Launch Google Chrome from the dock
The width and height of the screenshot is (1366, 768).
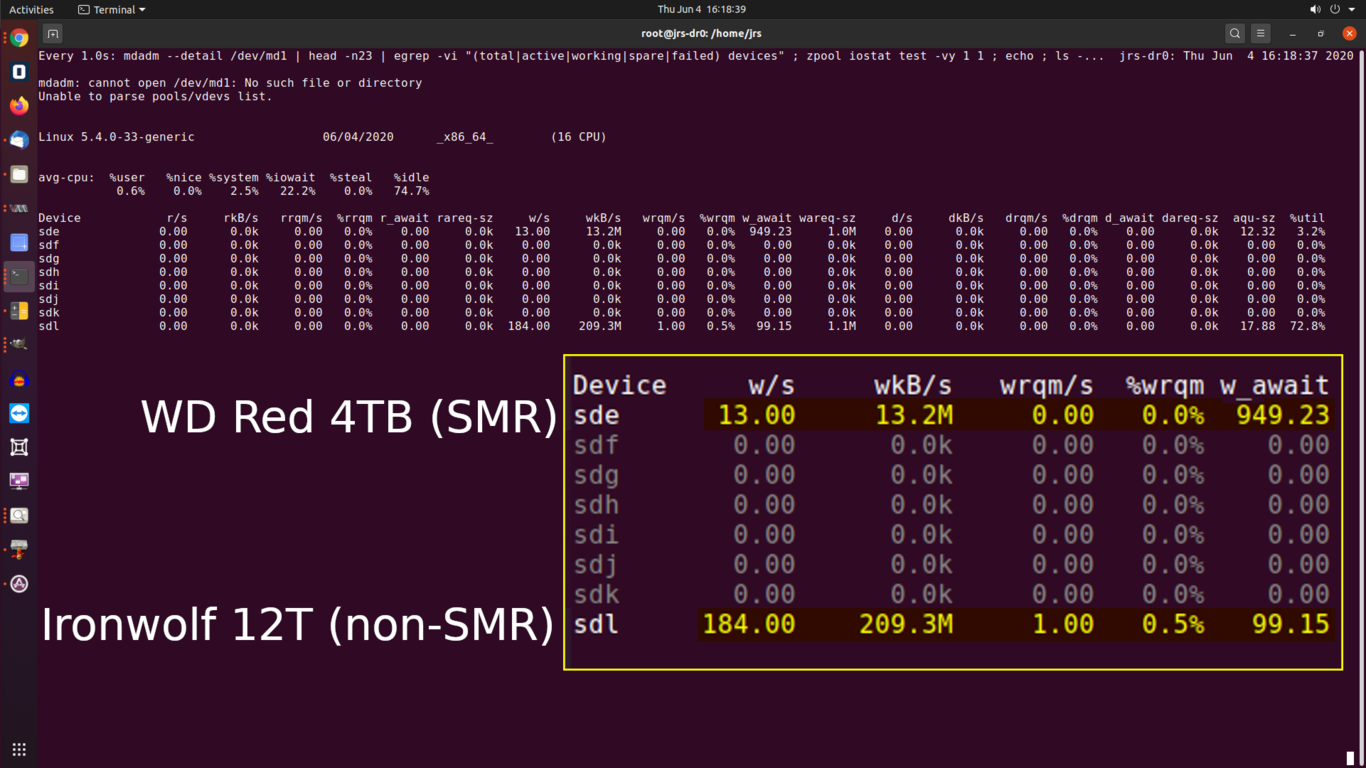point(19,39)
